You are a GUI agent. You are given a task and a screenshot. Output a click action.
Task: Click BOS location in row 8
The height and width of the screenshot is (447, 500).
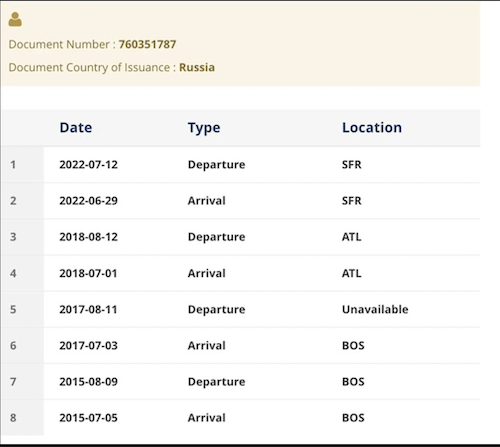[x=353, y=418]
